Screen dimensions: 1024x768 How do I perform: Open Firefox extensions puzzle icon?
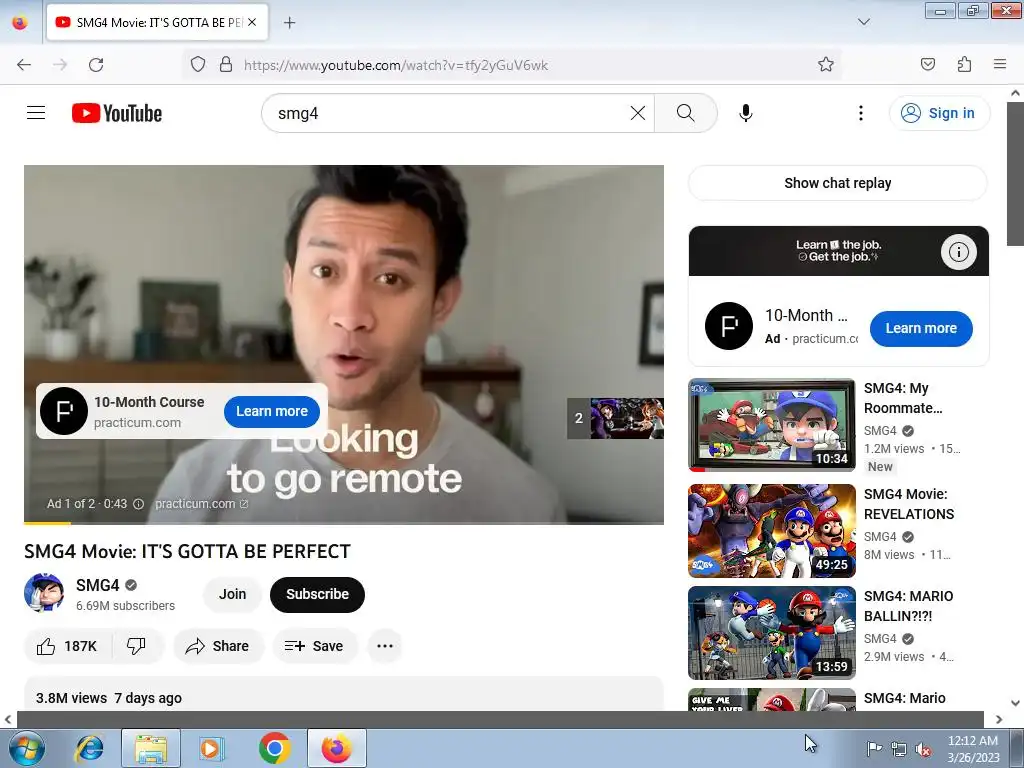pos(964,64)
